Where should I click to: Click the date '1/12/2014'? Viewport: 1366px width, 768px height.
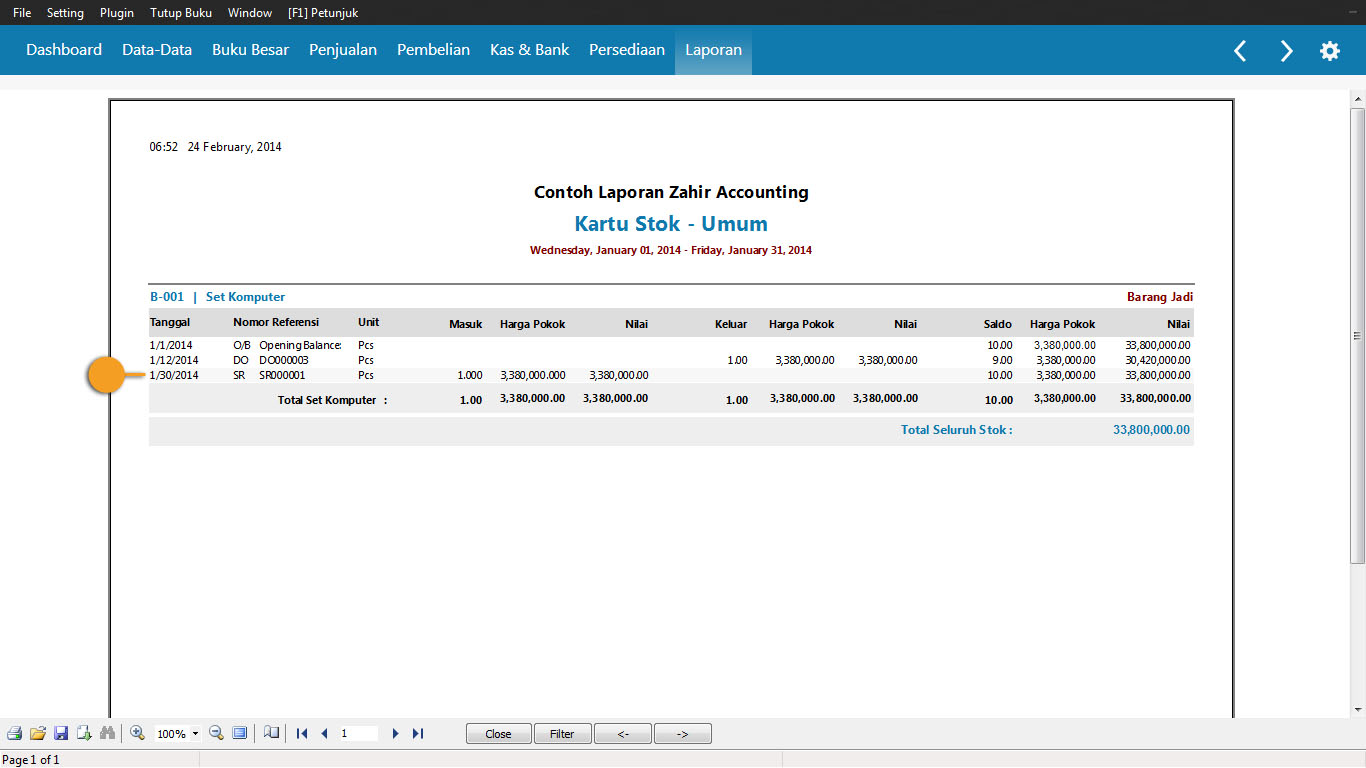[174, 360]
